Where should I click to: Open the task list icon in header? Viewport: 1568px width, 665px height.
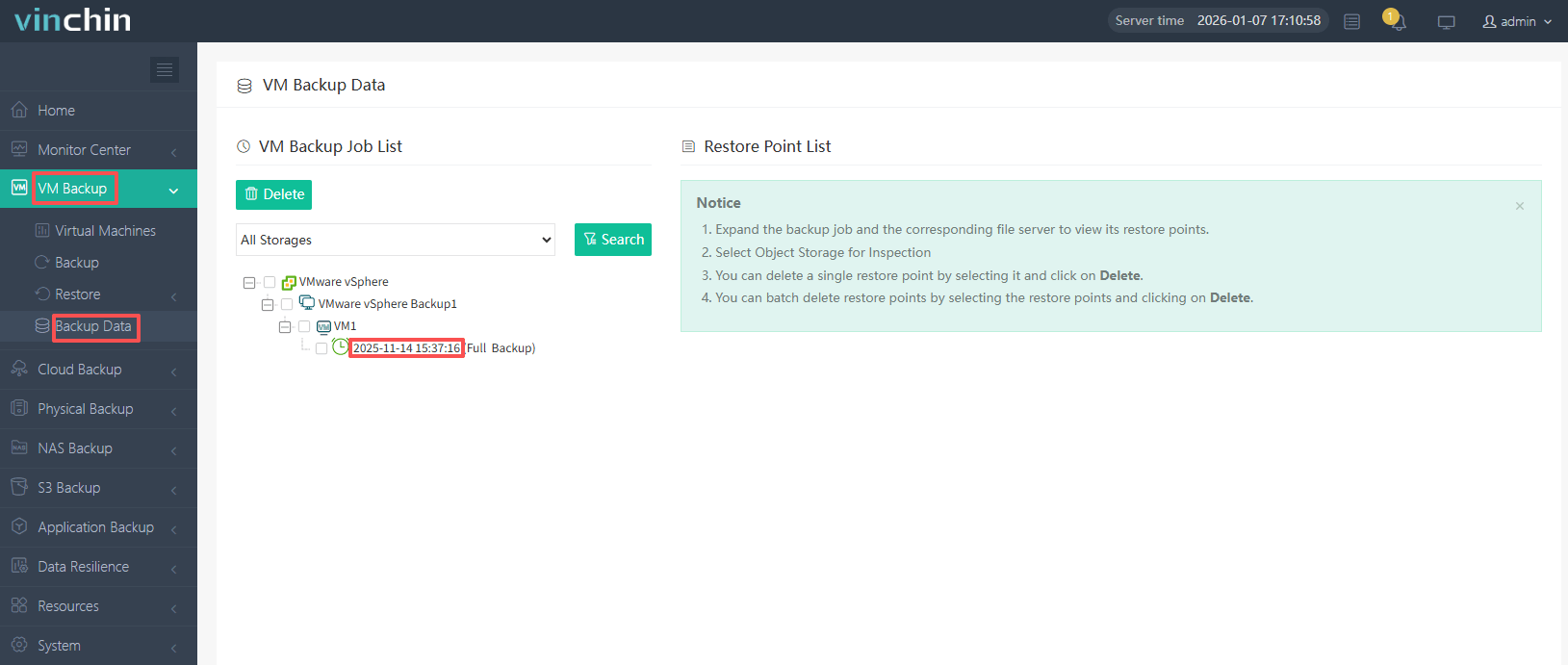[x=1351, y=21]
